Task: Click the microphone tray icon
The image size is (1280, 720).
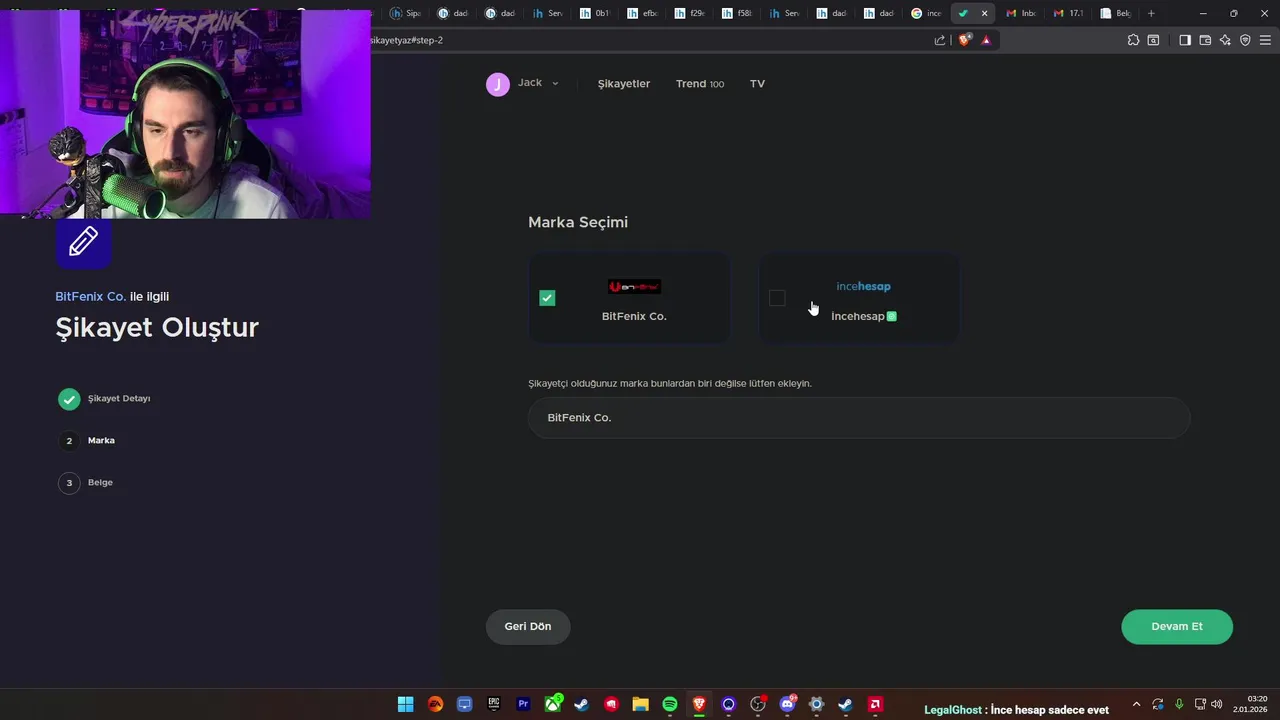Action: click(1179, 704)
